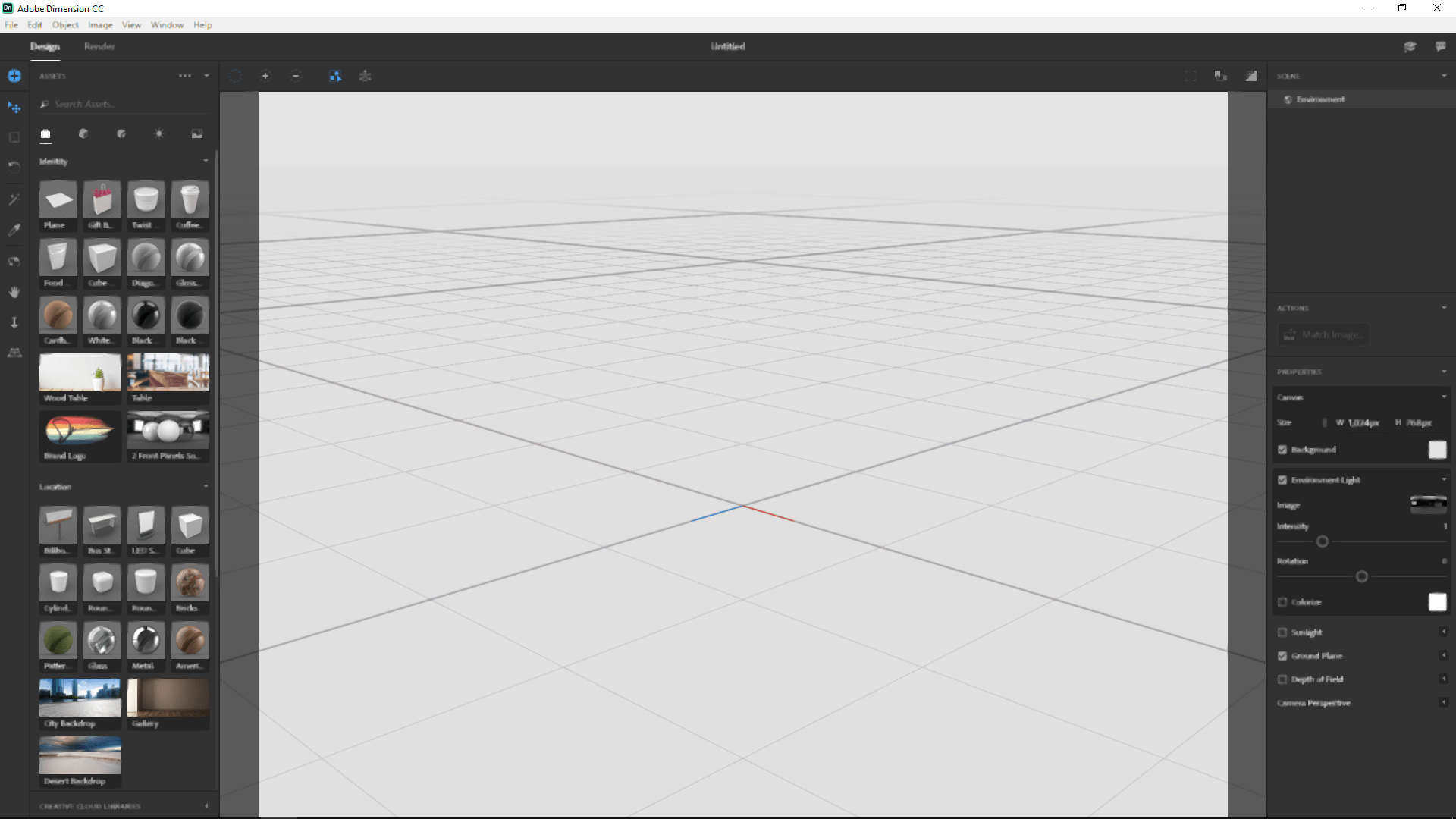The width and height of the screenshot is (1456, 819).
Task: Select the Magic Wand tool
Action: [14, 199]
